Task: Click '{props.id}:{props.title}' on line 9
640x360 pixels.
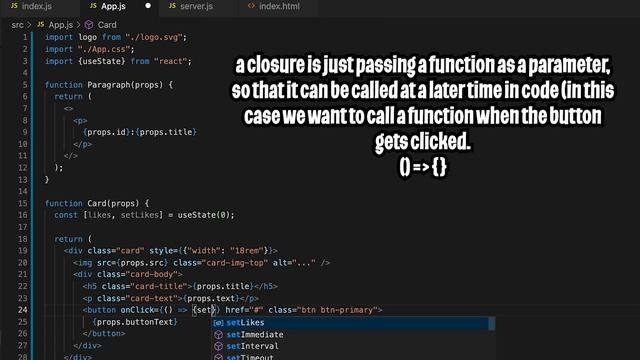Action: (x=140, y=132)
